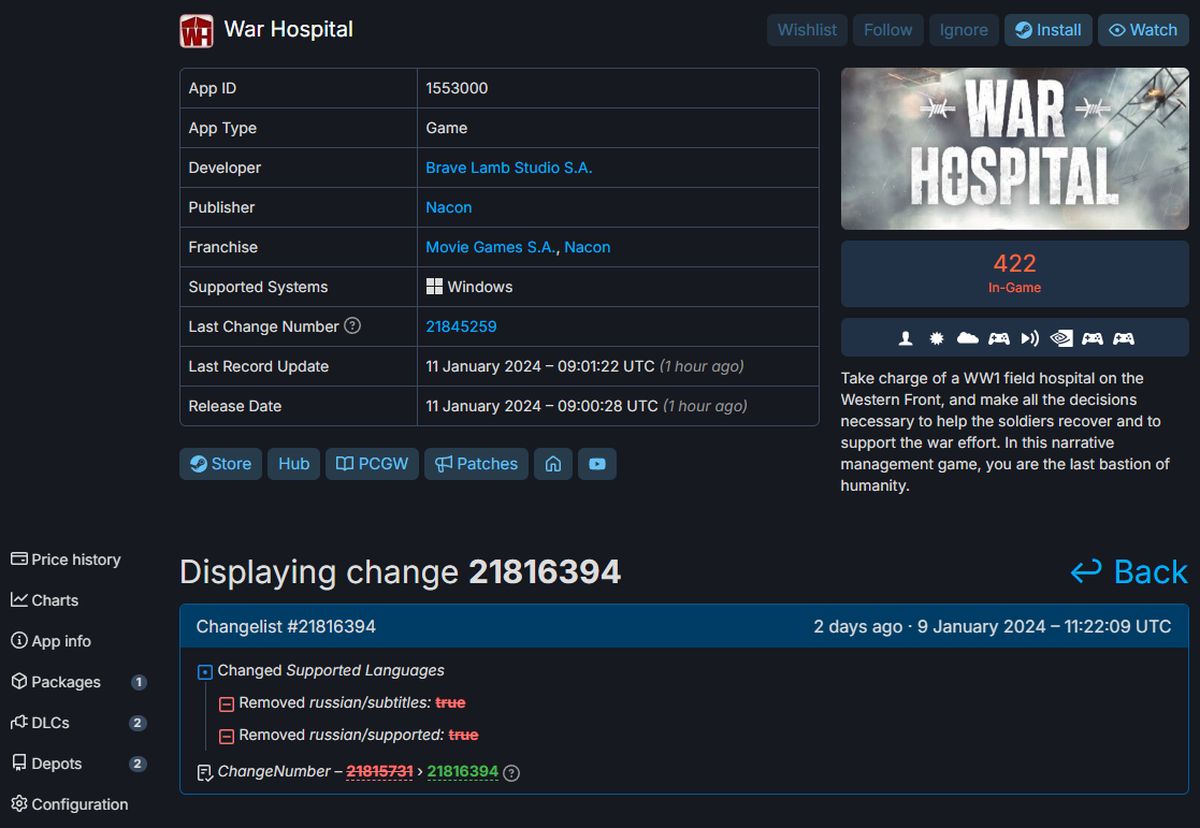The image size is (1200, 828).
Task: Click help icon beside Last Change Number
Action: click(x=352, y=326)
